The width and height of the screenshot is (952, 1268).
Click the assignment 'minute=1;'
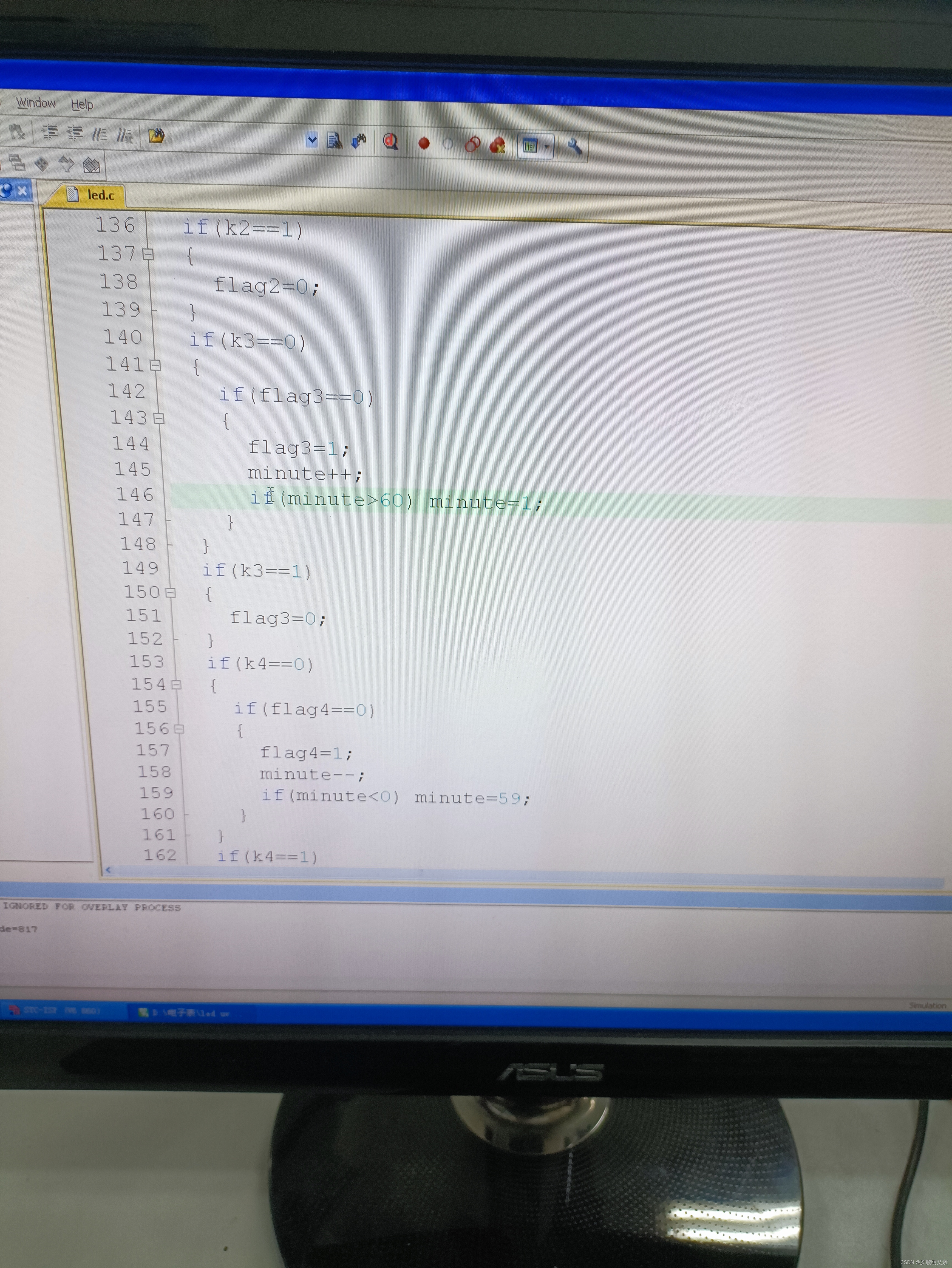[486, 503]
